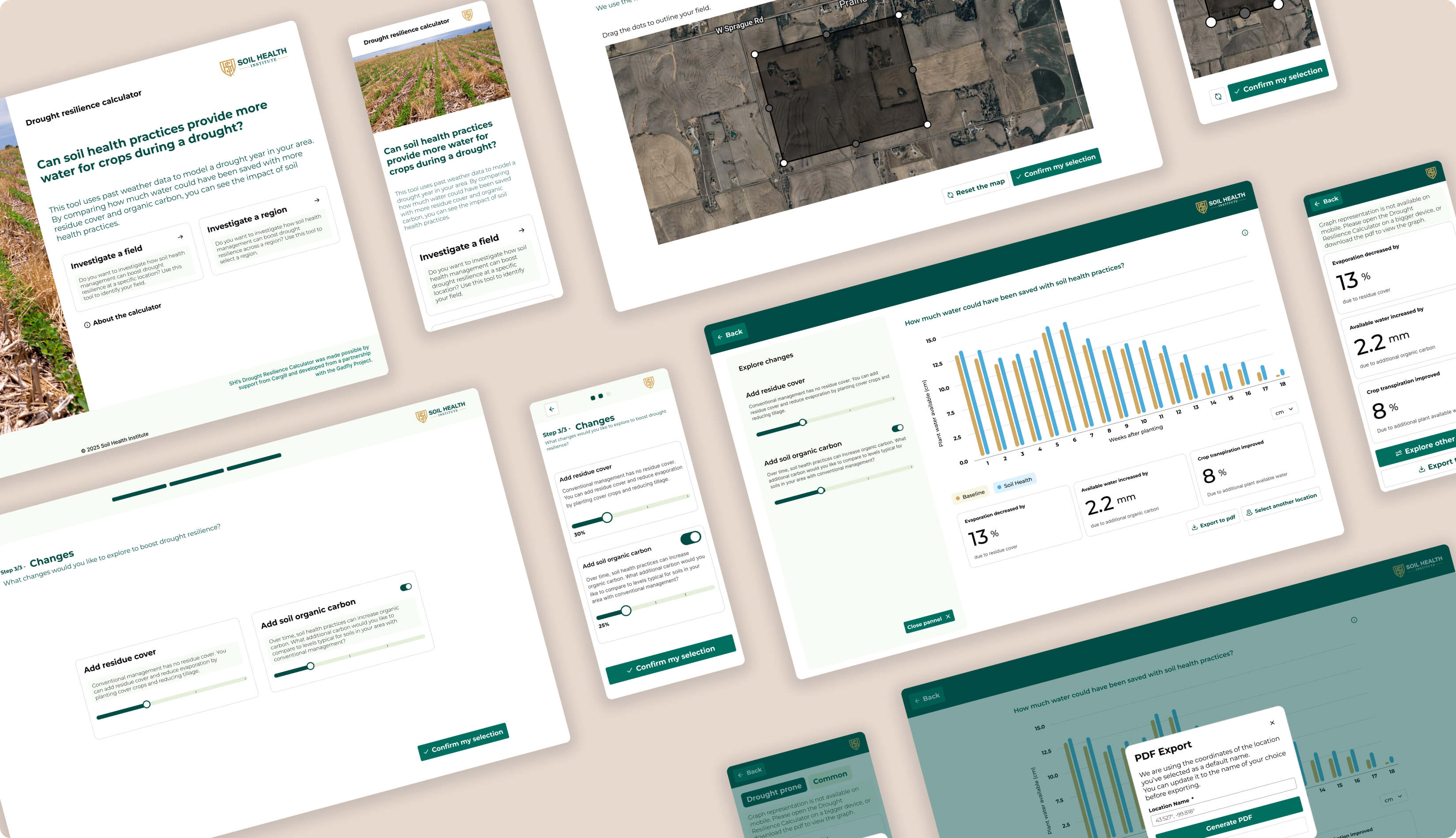Toggle Add soil organic carbon on the mobile Changes screen
Viewport: 1456px width, 838px height.
click(690, 537)
